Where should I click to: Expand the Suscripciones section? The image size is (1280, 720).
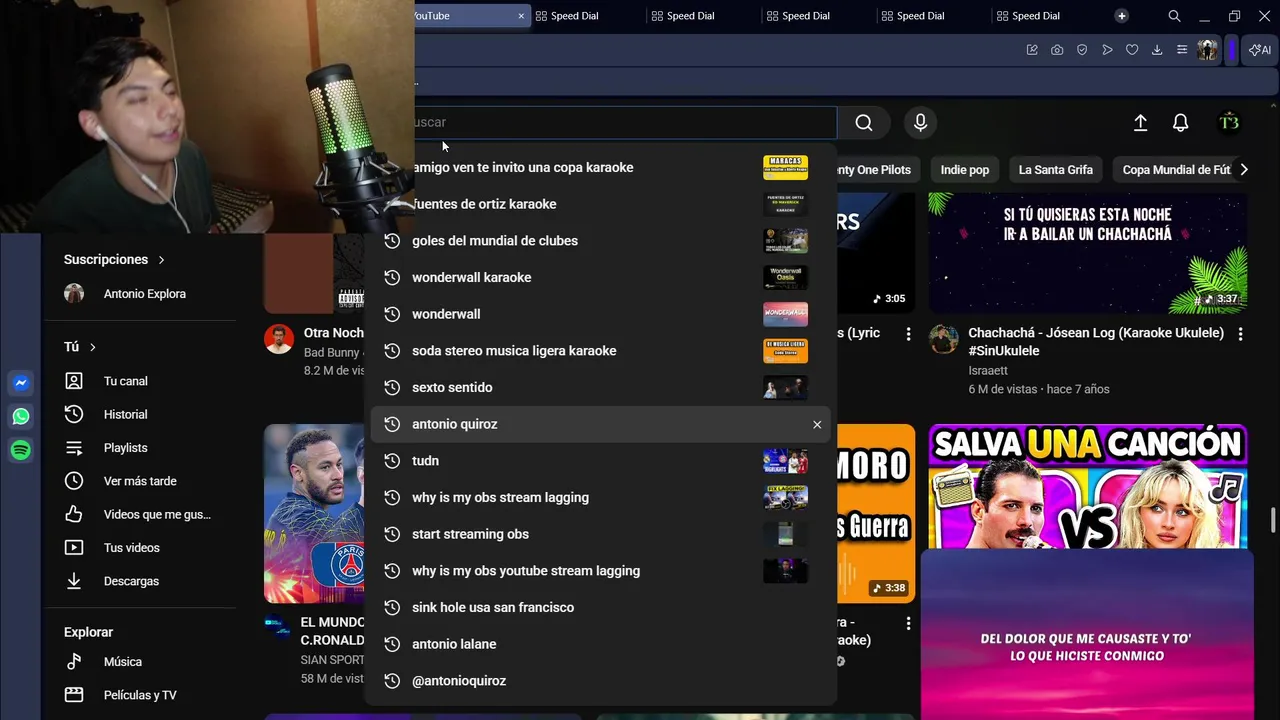click(114, 259)
